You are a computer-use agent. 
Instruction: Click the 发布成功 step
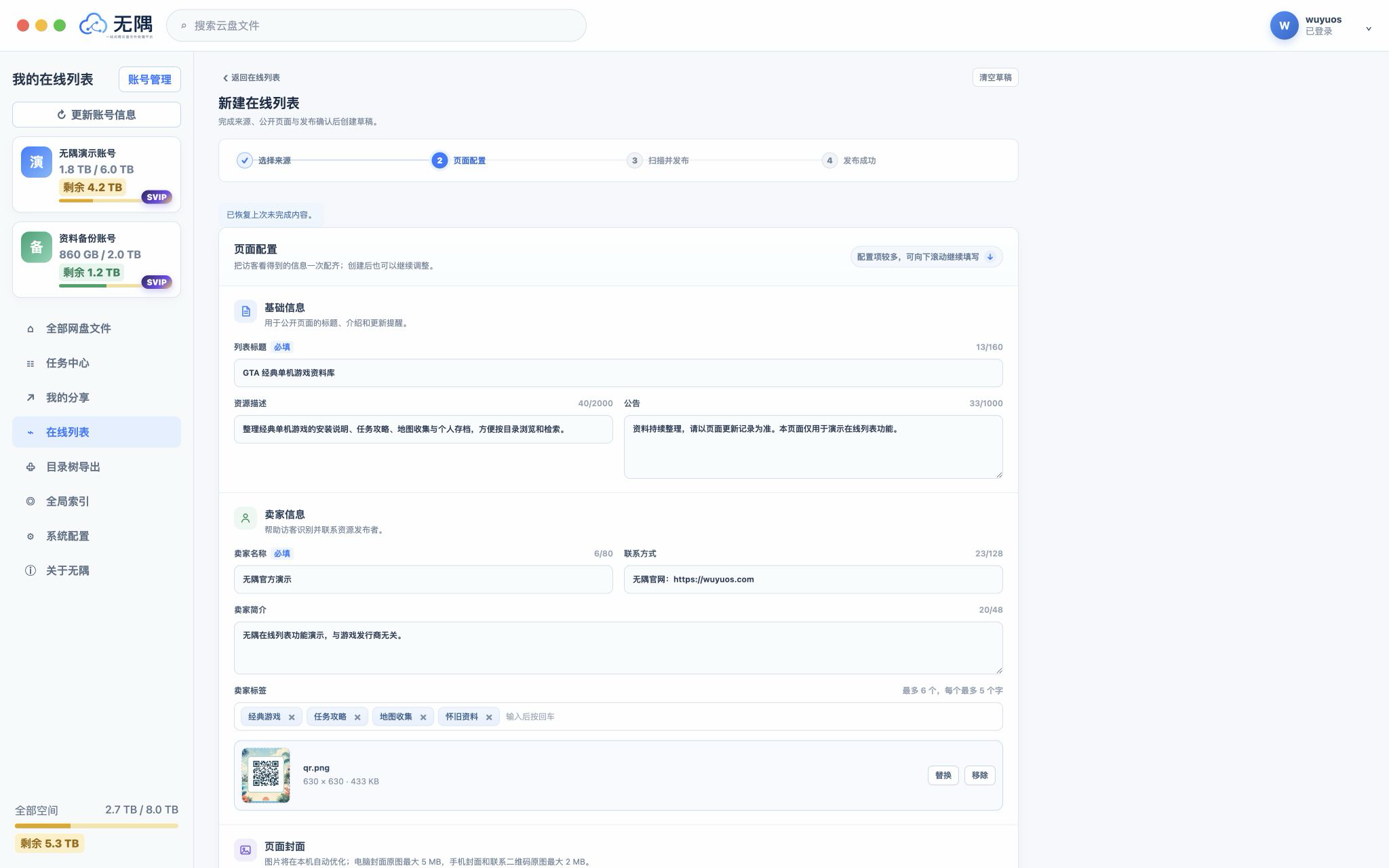tap(849, 161)
